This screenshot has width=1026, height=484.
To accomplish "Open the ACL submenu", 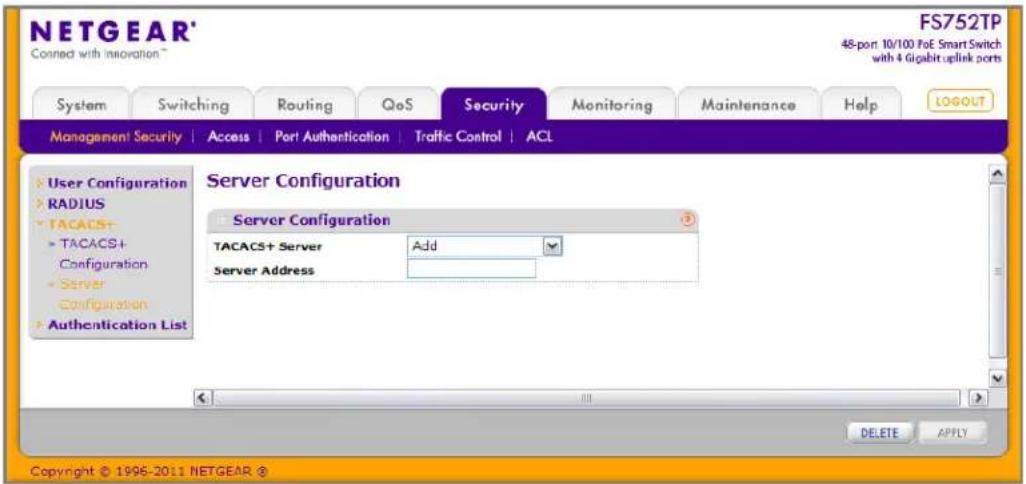I will 539,137.
